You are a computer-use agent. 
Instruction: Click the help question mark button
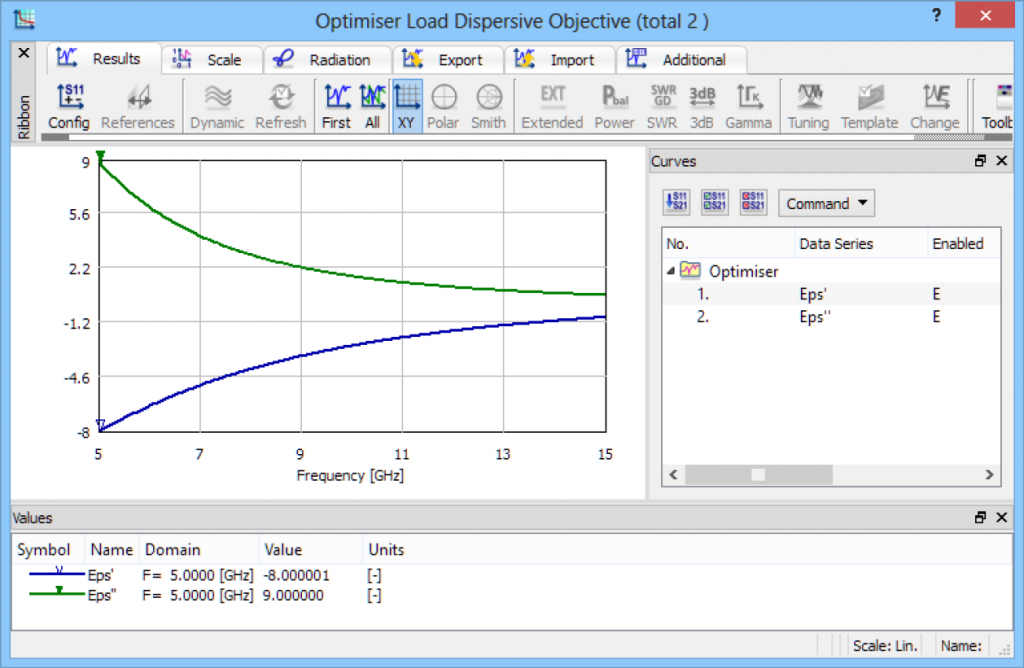tap(935, 15)
